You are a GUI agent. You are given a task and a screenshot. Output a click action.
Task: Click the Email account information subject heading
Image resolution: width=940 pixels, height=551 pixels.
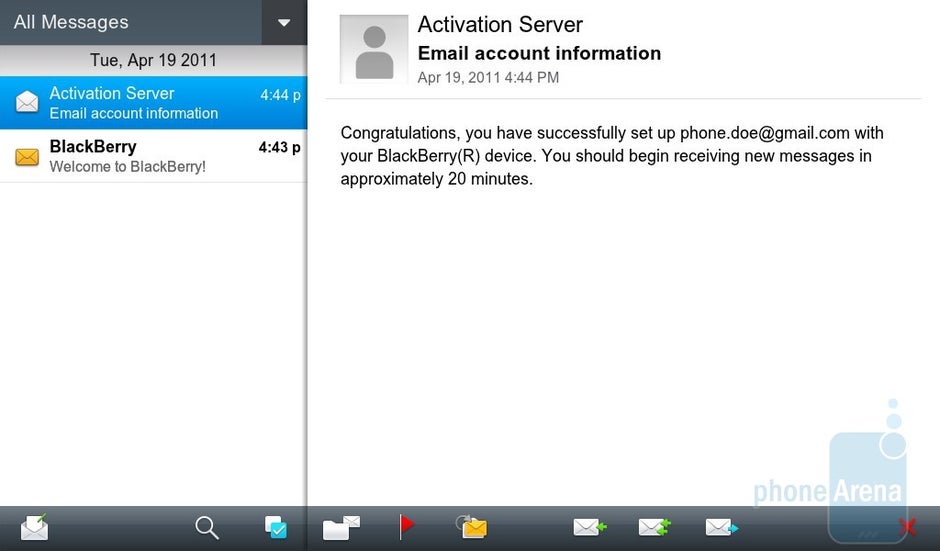[x=539, y=53]
